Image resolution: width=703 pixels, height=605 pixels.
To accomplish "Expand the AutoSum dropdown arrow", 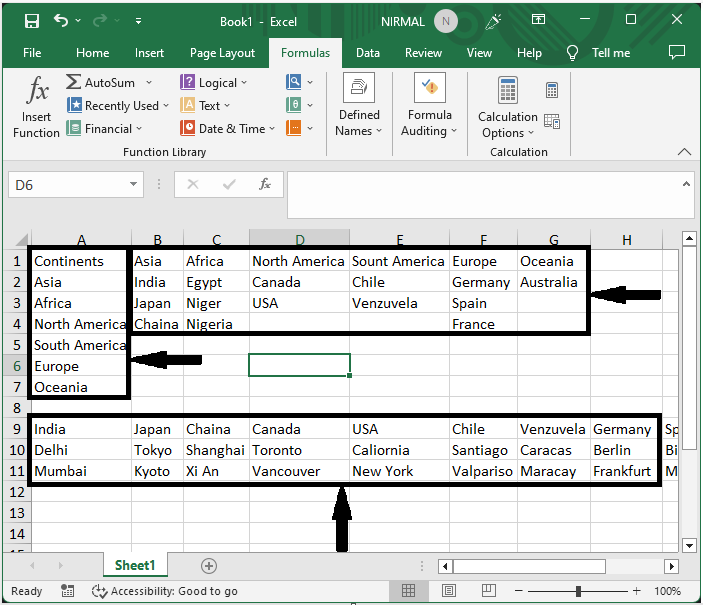I will tap(149, 83).
